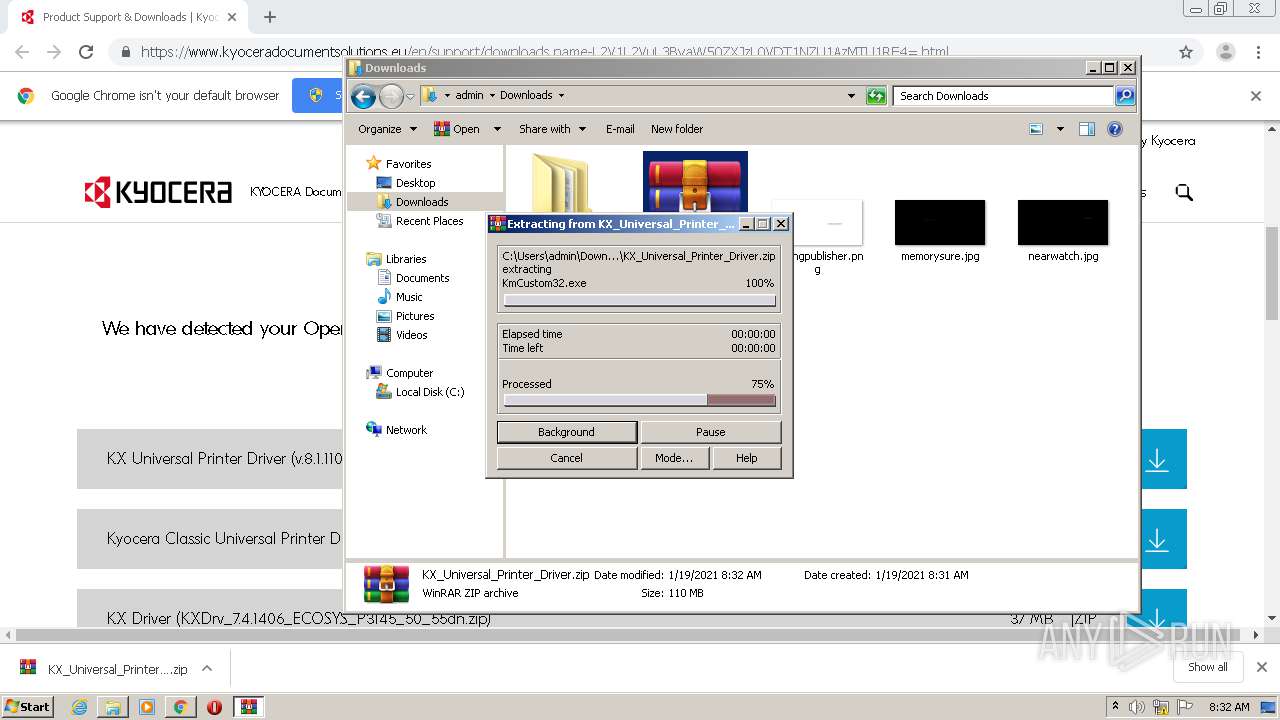This screenshot has width=1280, height=720.
Task: Select Downloads in navigation pane
Action: 422,202
